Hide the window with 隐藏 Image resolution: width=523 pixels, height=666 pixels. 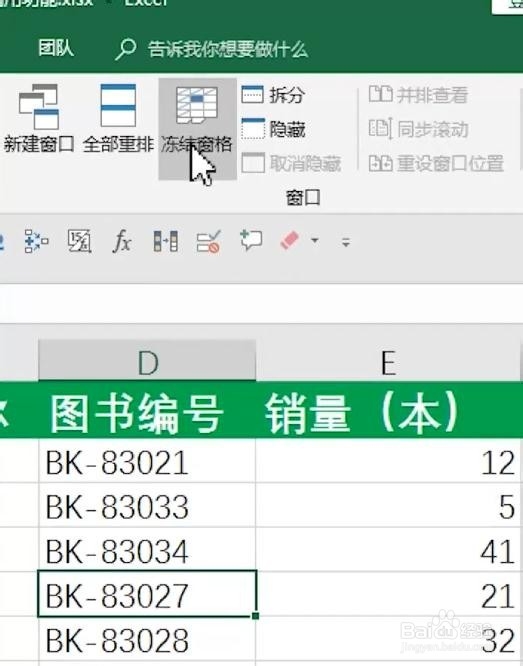click(x=273, y=129)
